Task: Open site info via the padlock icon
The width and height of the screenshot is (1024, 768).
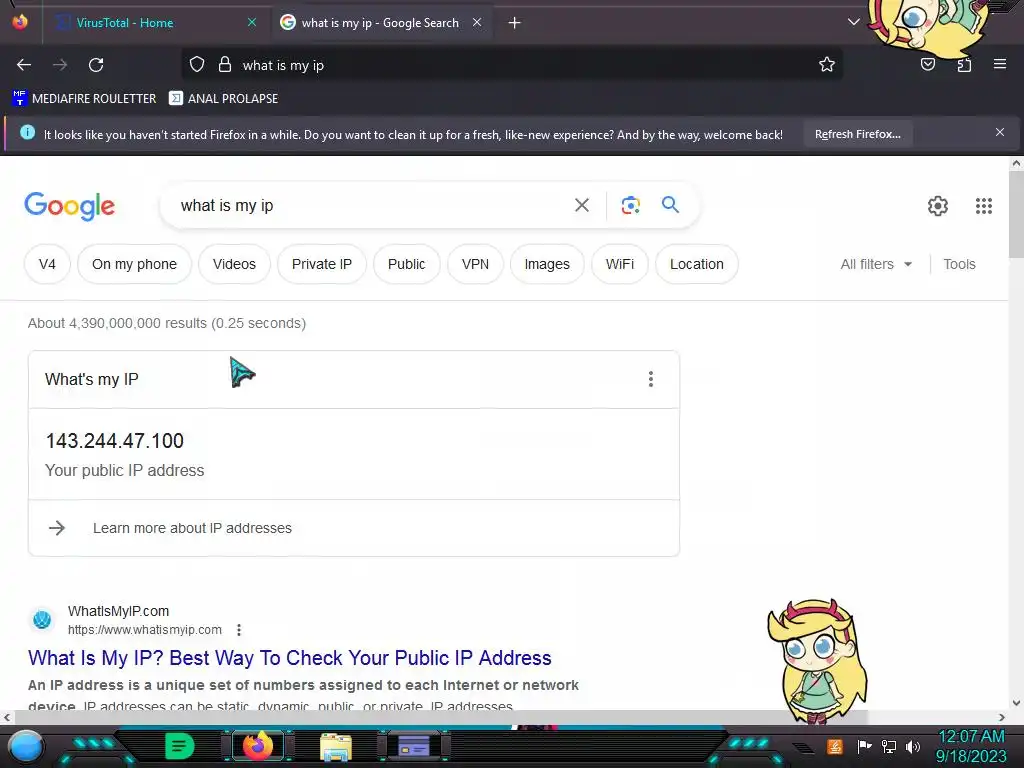Action: 225,65
